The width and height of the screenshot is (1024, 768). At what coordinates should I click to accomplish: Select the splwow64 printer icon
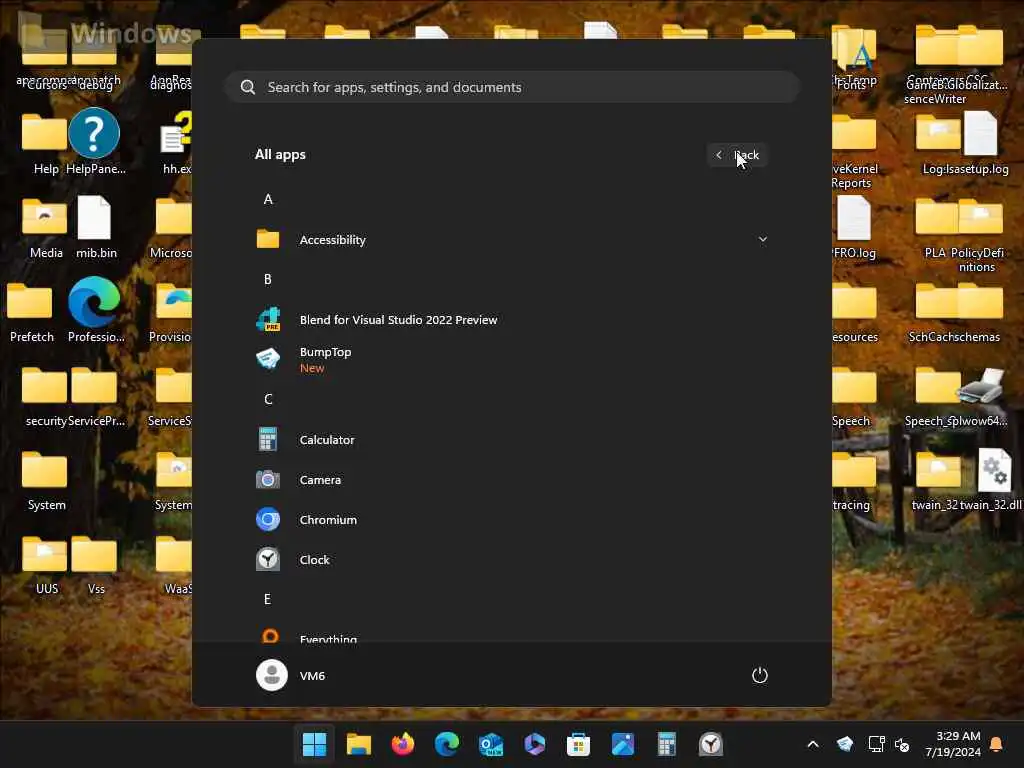tap(980, 396)
